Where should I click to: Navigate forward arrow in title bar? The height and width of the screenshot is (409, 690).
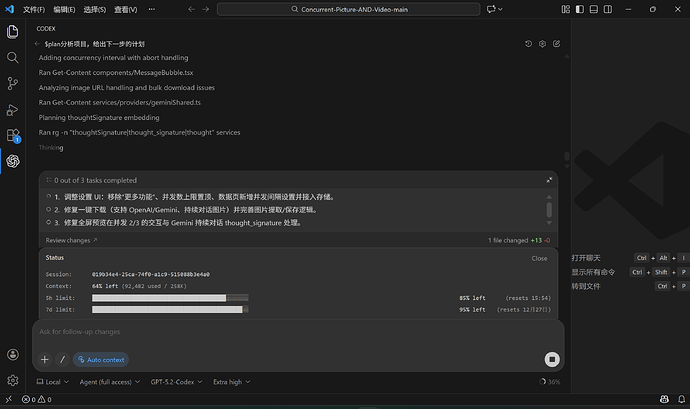point(206,9)
